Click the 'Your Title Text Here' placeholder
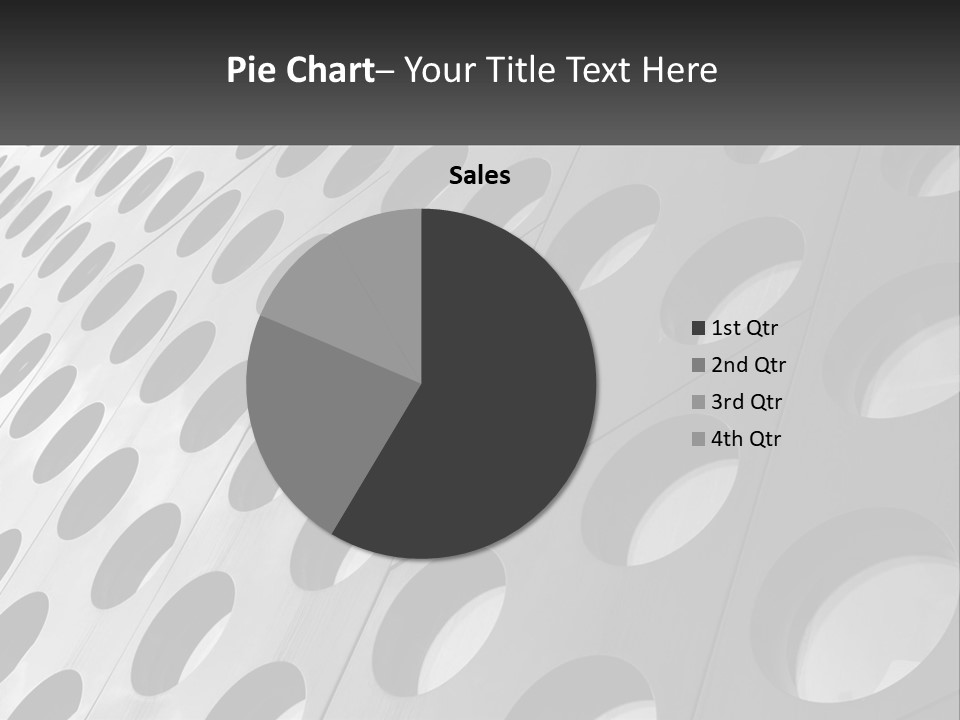This screenshot has width=960, height=720. tap(561, 70)
